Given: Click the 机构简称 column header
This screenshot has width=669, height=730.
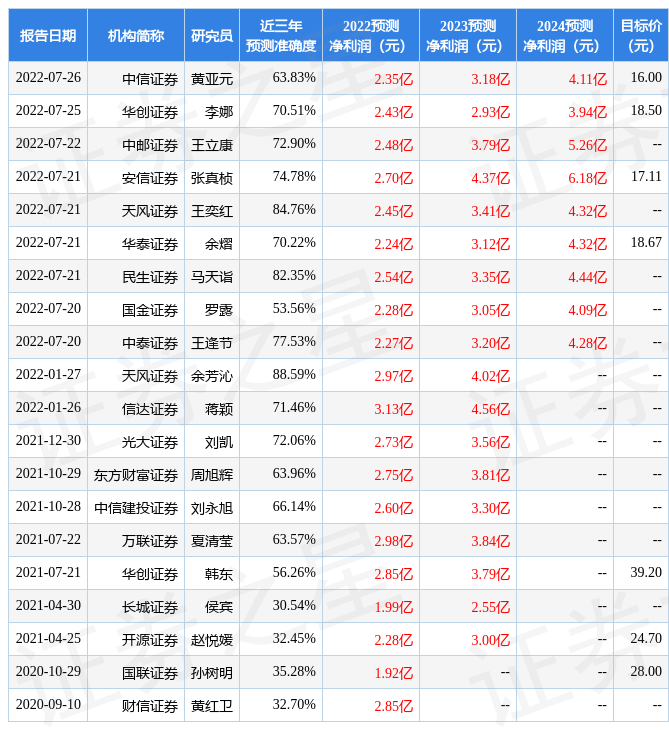Looking at the screenshot, I should pos(135,35).
